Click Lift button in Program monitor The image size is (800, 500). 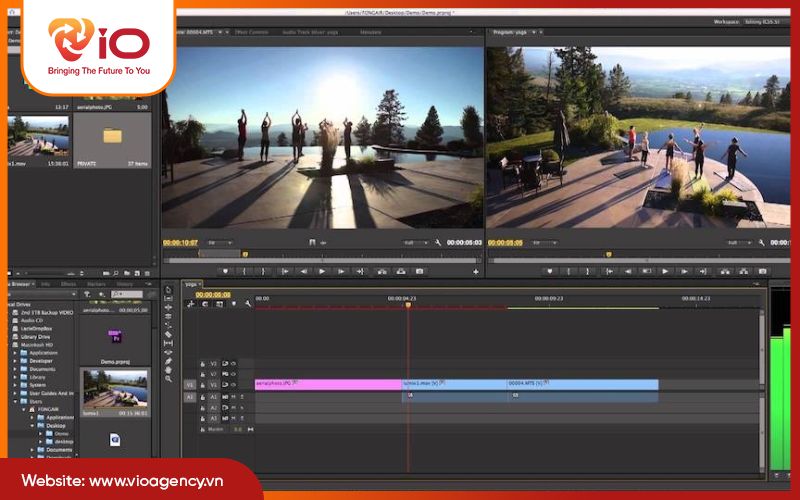pos(725,271)
